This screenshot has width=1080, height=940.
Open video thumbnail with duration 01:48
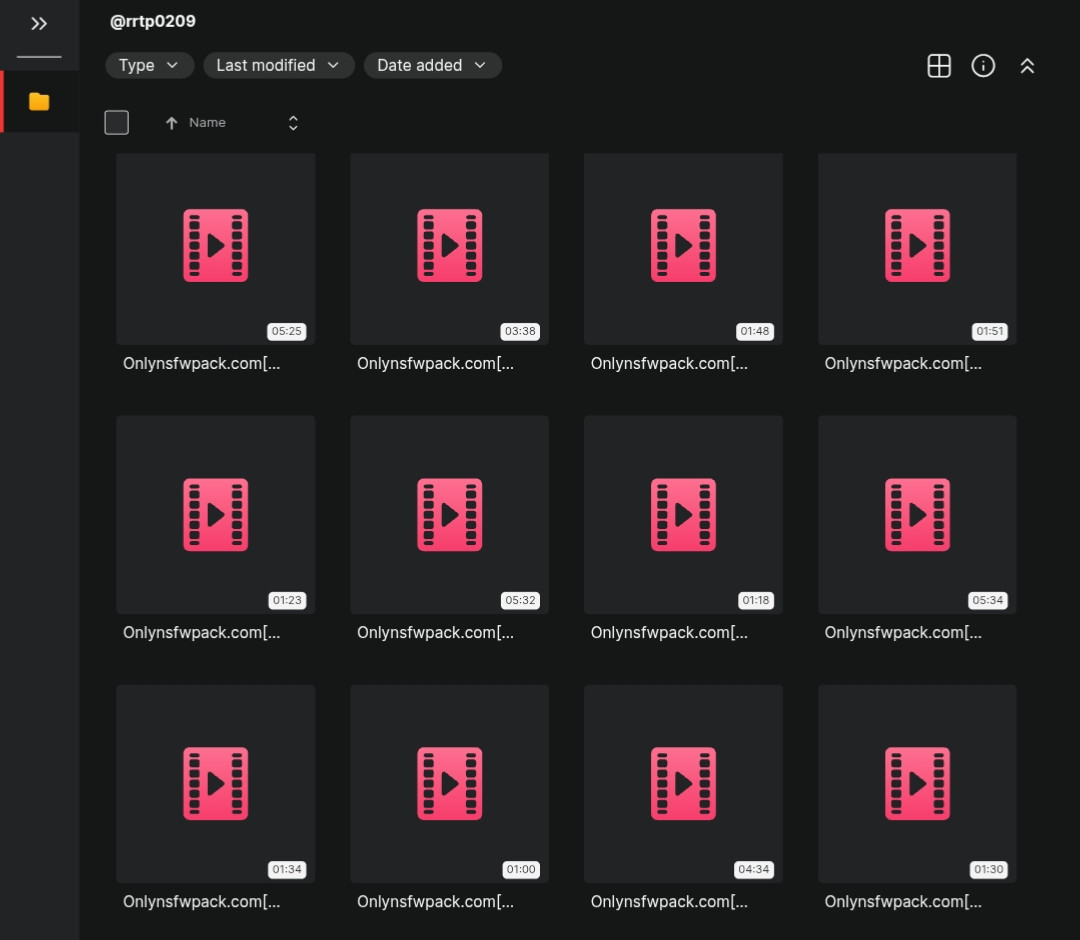coord(683,249)
